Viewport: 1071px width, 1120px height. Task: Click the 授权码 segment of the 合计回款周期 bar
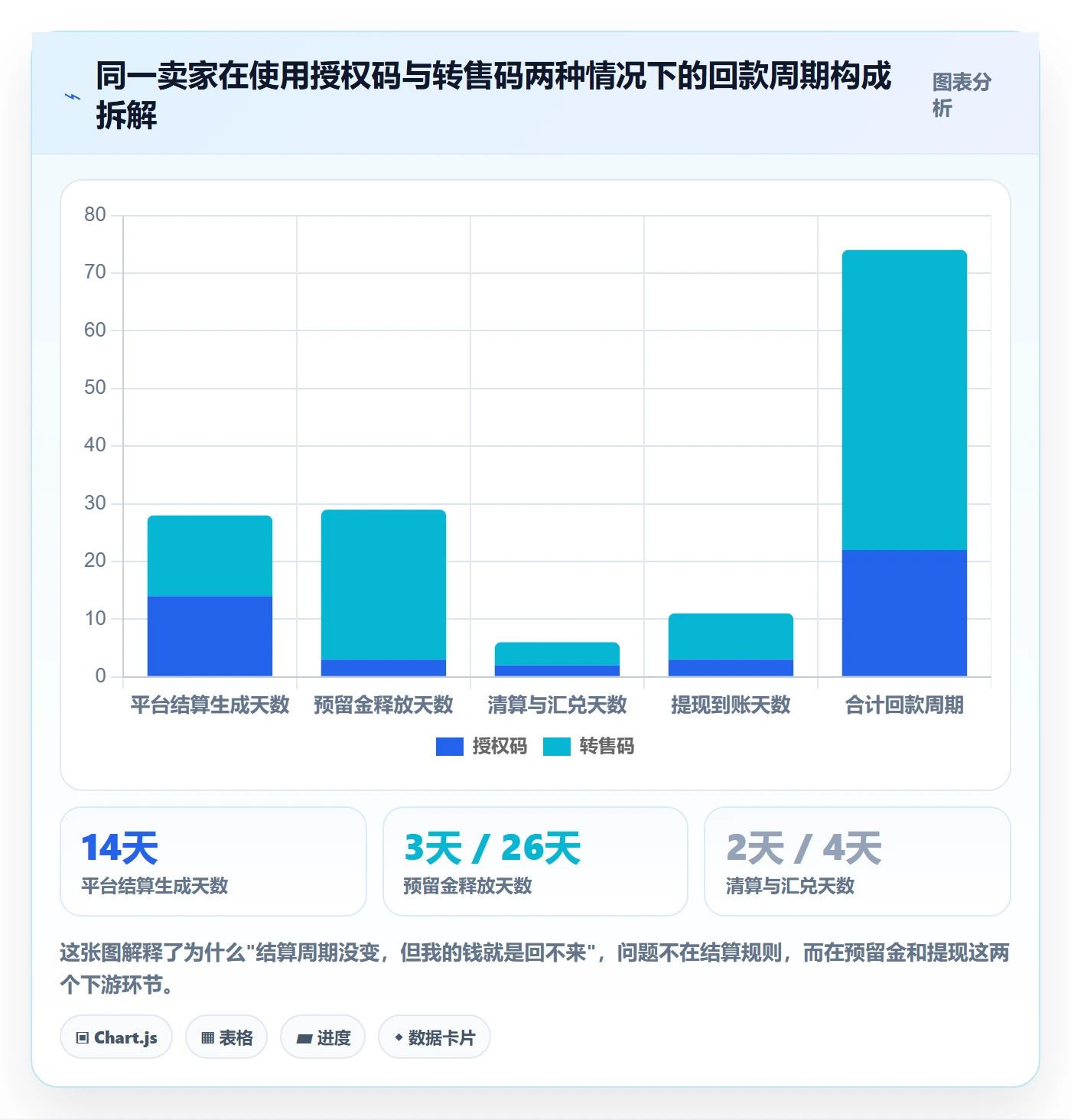(x=904, y=613)
